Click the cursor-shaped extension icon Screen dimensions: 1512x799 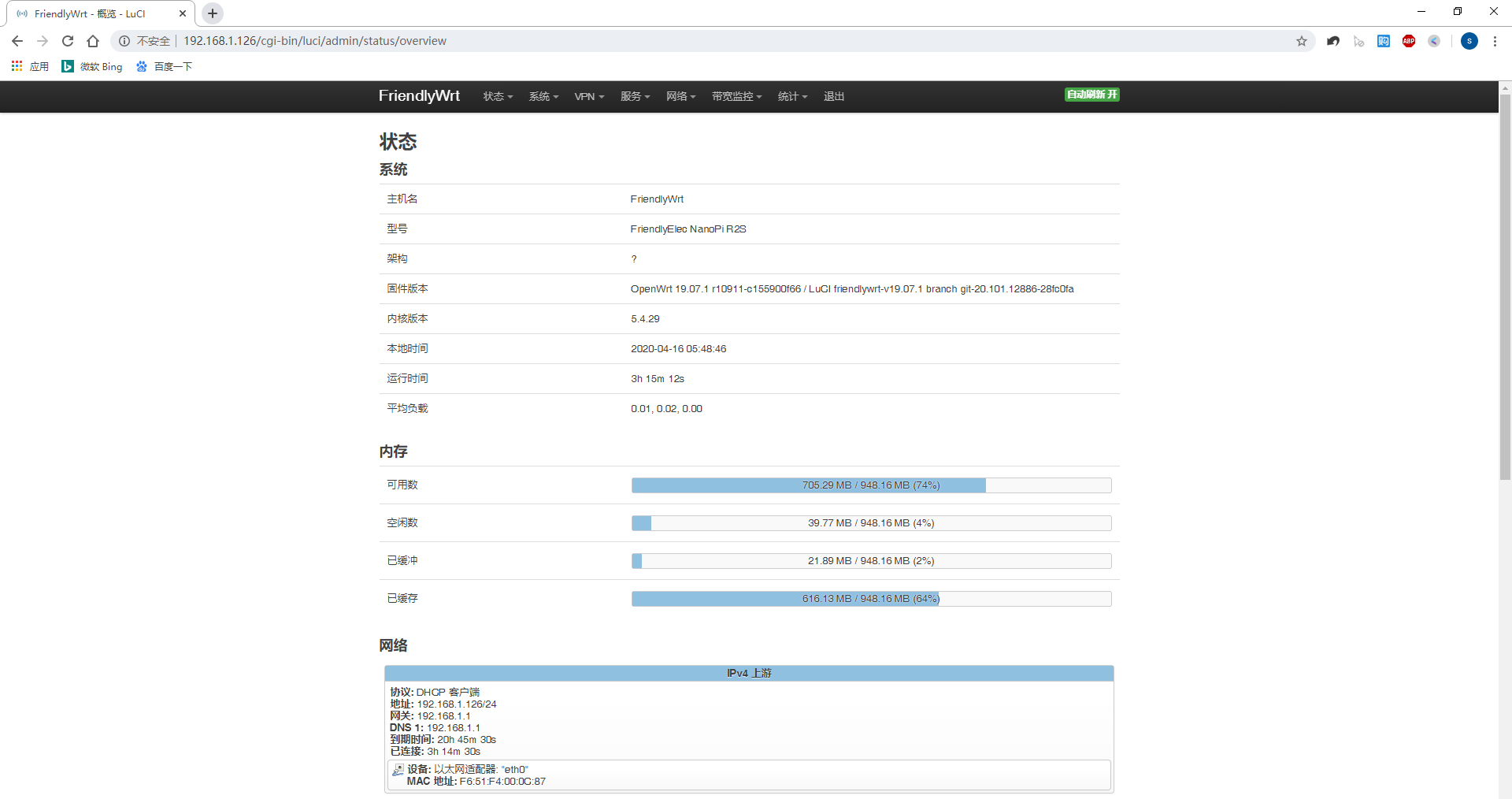coord(1358,41)
